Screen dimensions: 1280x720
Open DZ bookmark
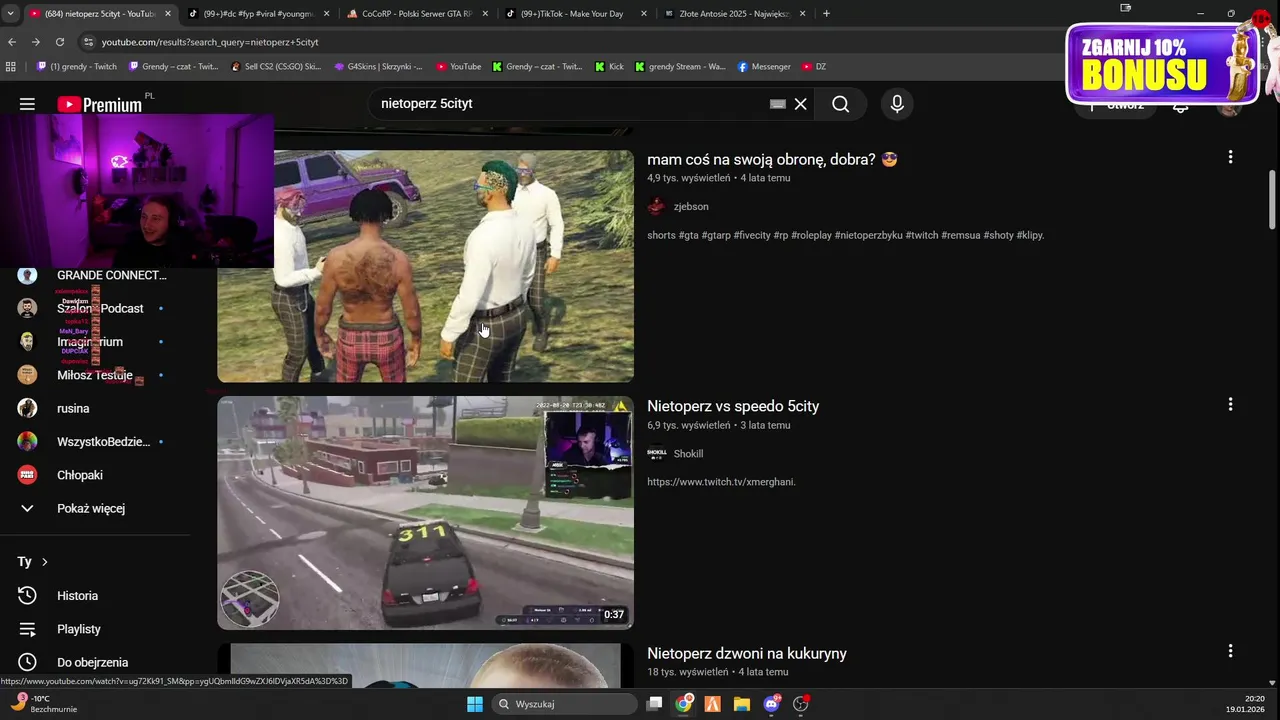(814, 67)
